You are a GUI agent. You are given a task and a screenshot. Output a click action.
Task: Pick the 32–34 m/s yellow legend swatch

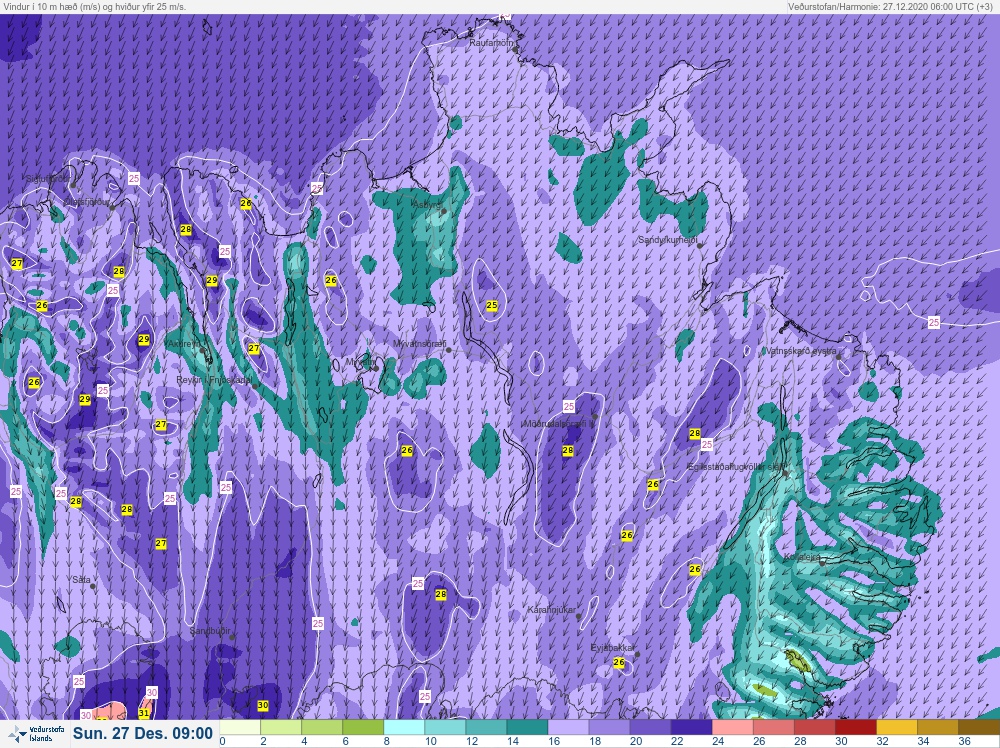897,728
